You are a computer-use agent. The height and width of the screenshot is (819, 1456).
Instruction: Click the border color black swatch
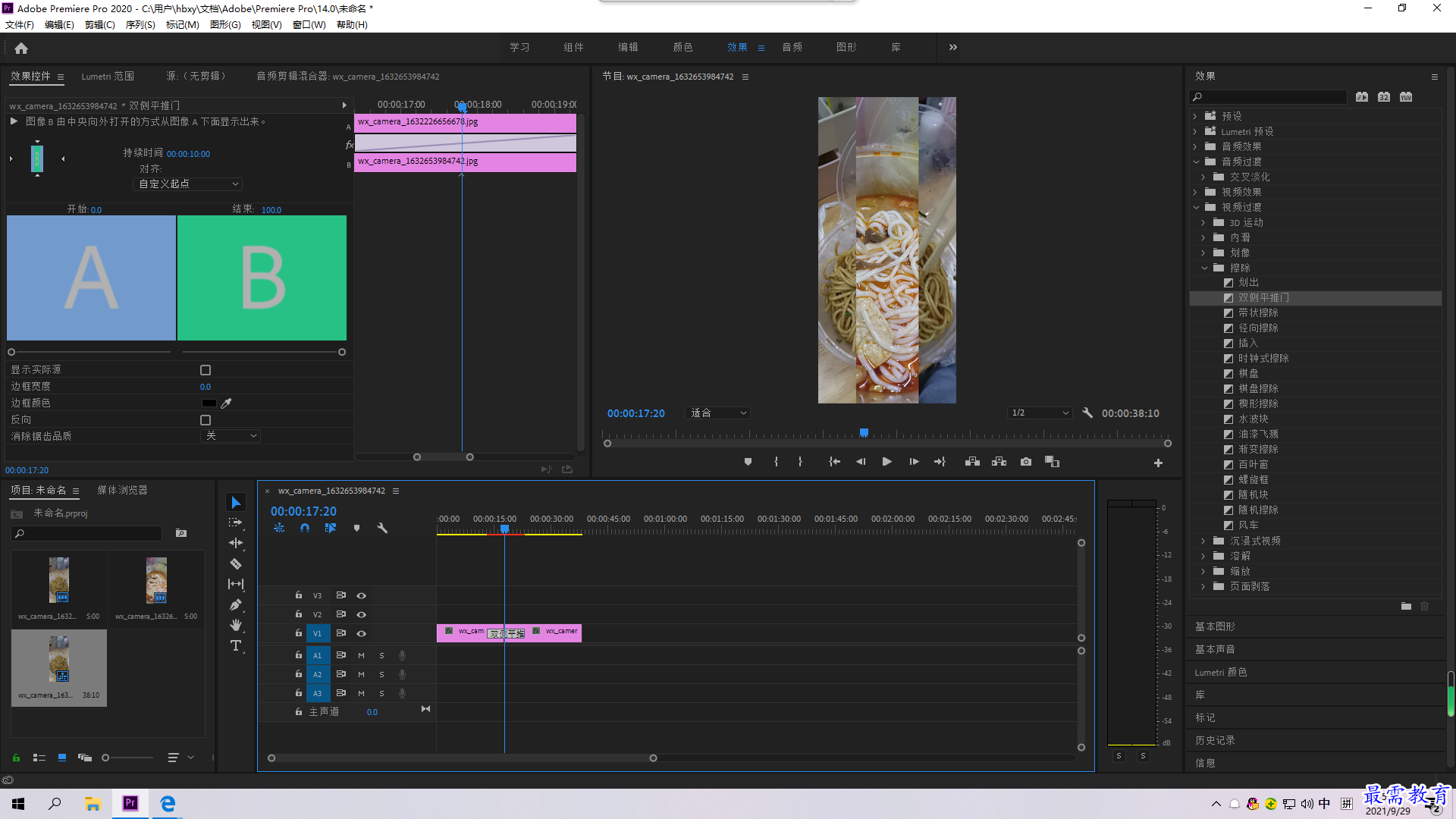pos(209,403)
